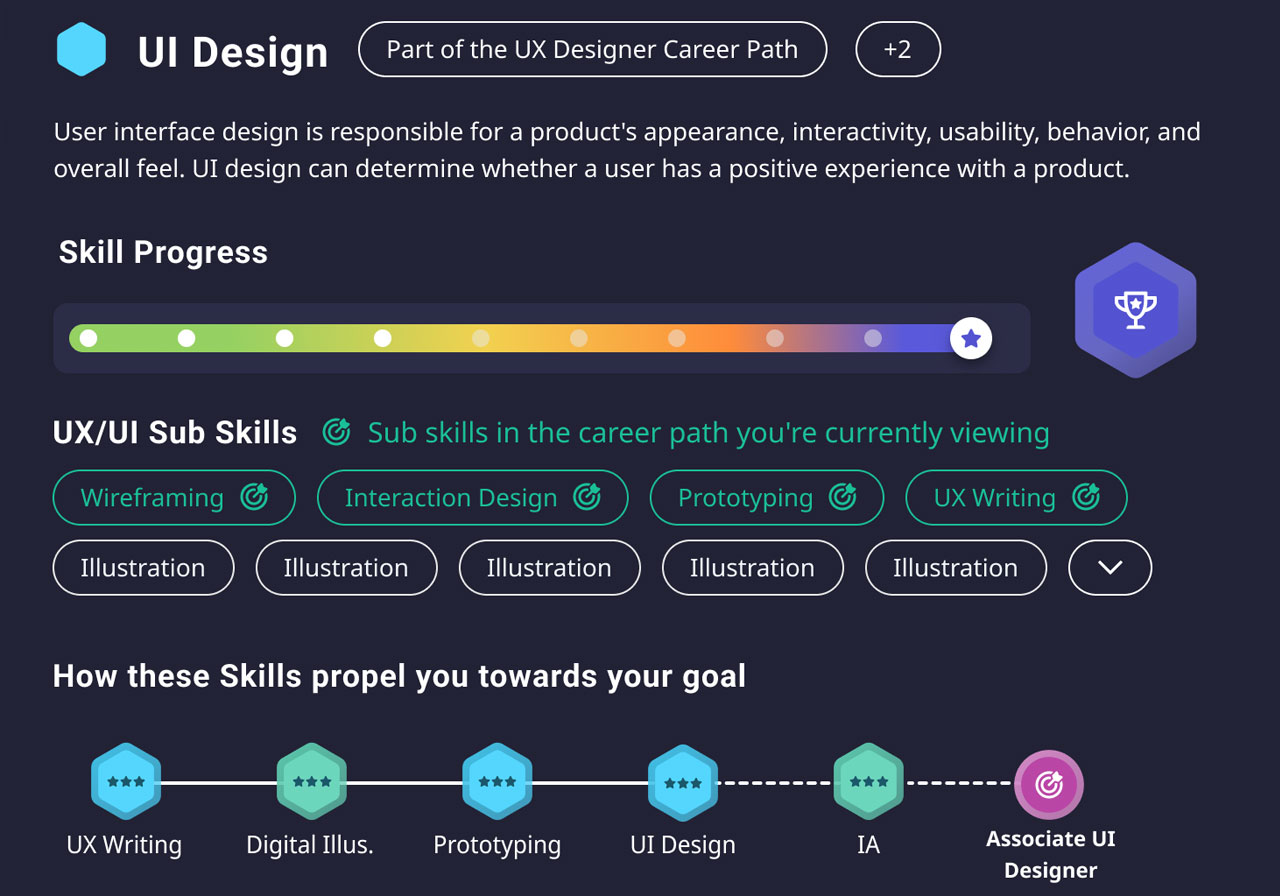This screenshot has width=1280, height=896.
Task: Click Part of the UX Designer Career Path
Action: 592,49
